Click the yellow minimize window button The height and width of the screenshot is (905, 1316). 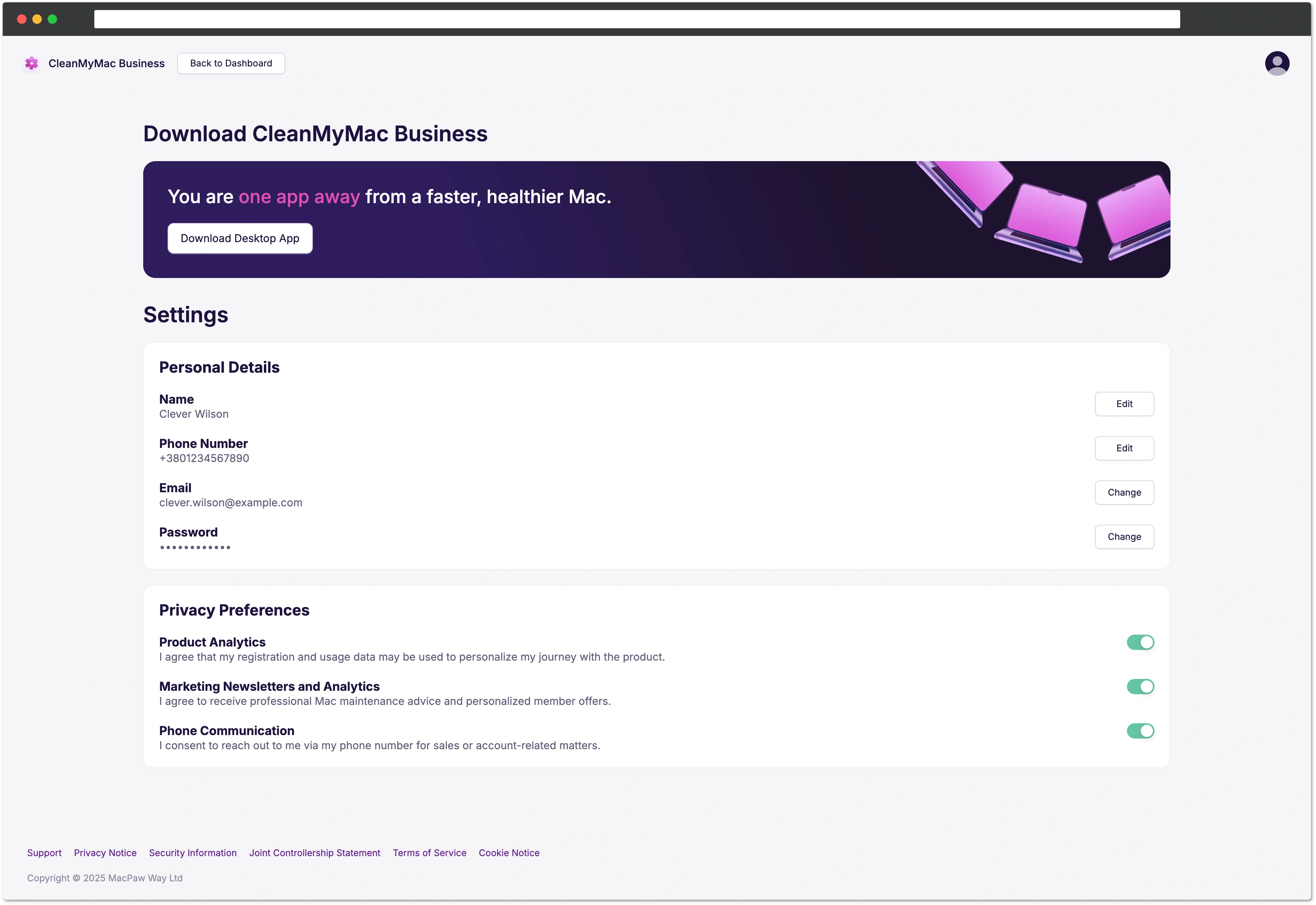click(37, 19)
